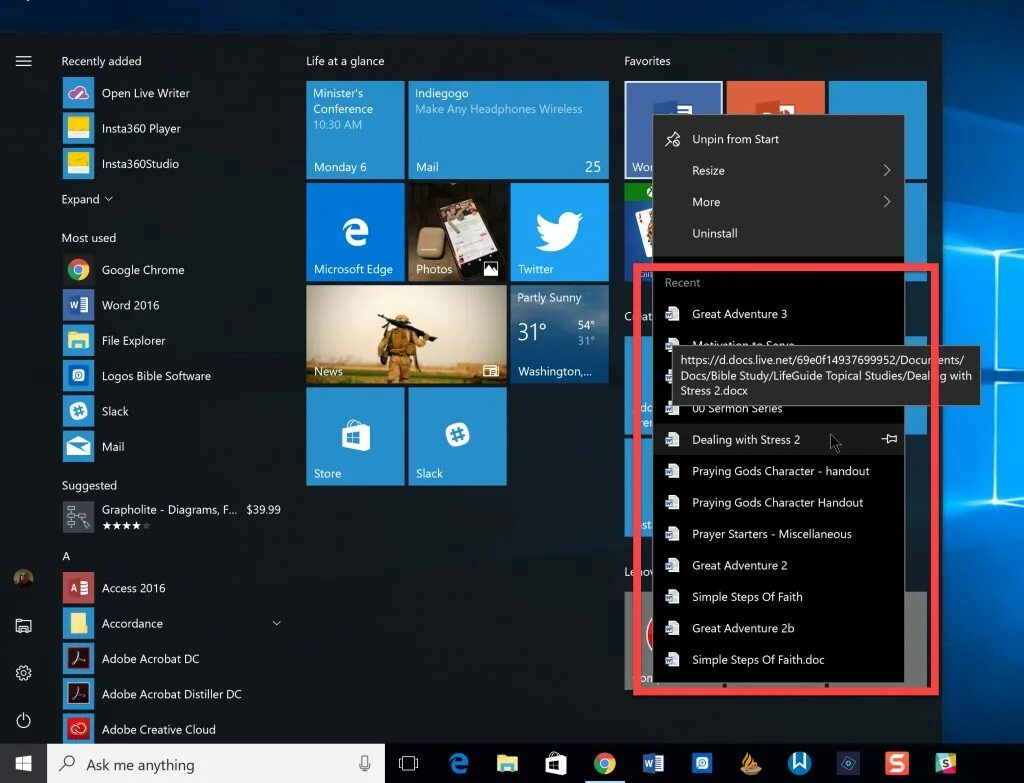Select Unpin from Start
Viewport: 1024px width, 783px height.
tap(778, 139)
